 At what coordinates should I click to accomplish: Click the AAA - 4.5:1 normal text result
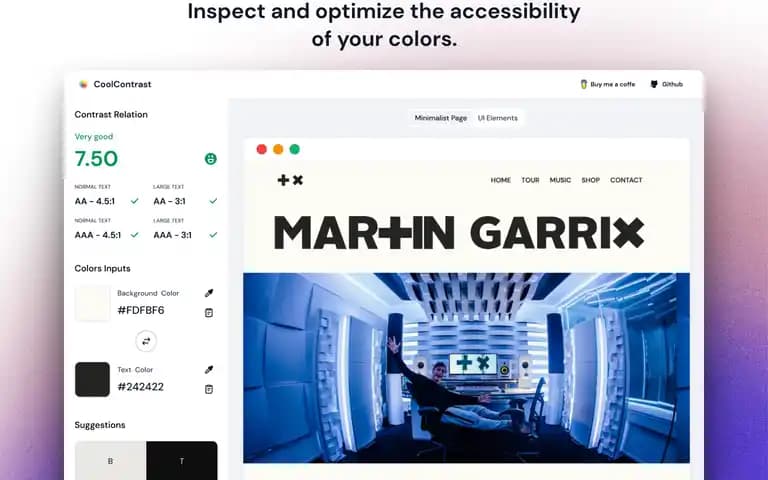(x=97, y=235)
